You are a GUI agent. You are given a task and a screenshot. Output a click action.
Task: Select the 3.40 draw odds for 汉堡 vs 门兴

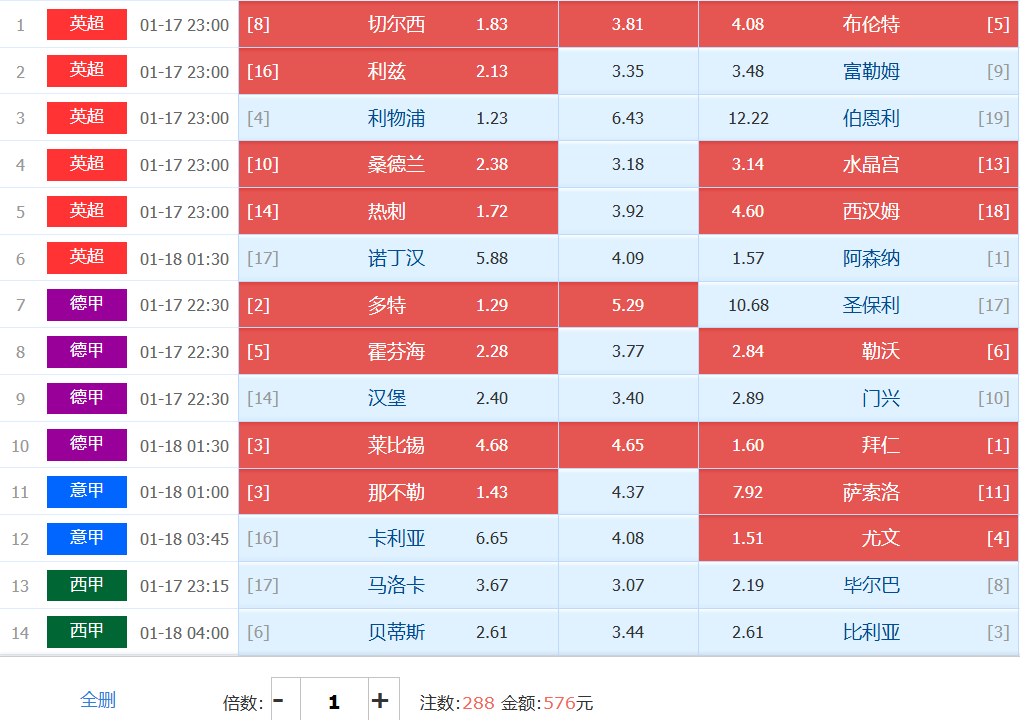coord(628,398)
